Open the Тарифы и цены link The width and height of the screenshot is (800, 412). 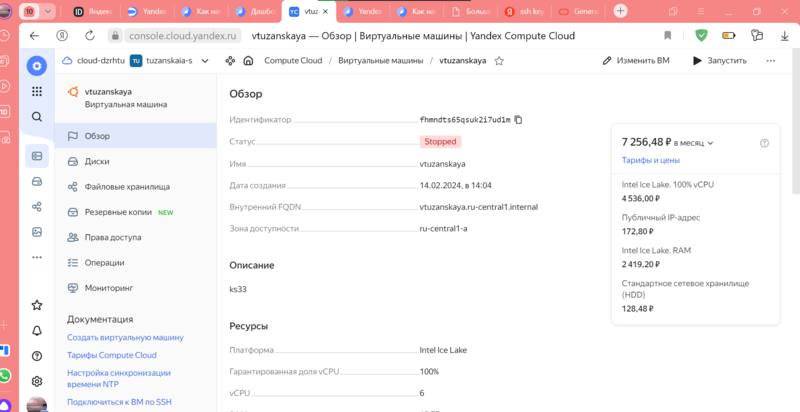[x=650, y=160]
